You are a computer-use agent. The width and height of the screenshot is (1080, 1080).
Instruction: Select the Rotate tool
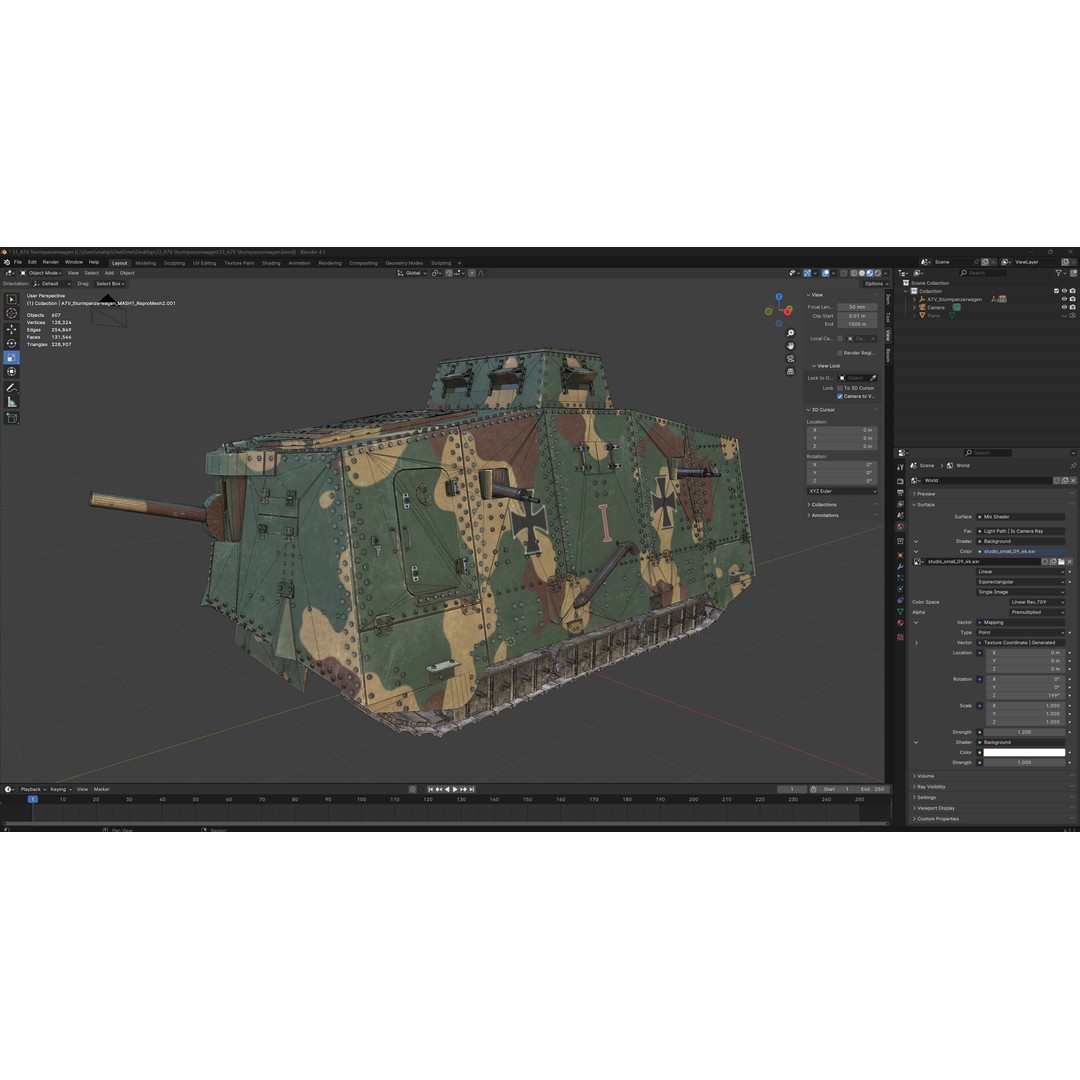point(11,342)
